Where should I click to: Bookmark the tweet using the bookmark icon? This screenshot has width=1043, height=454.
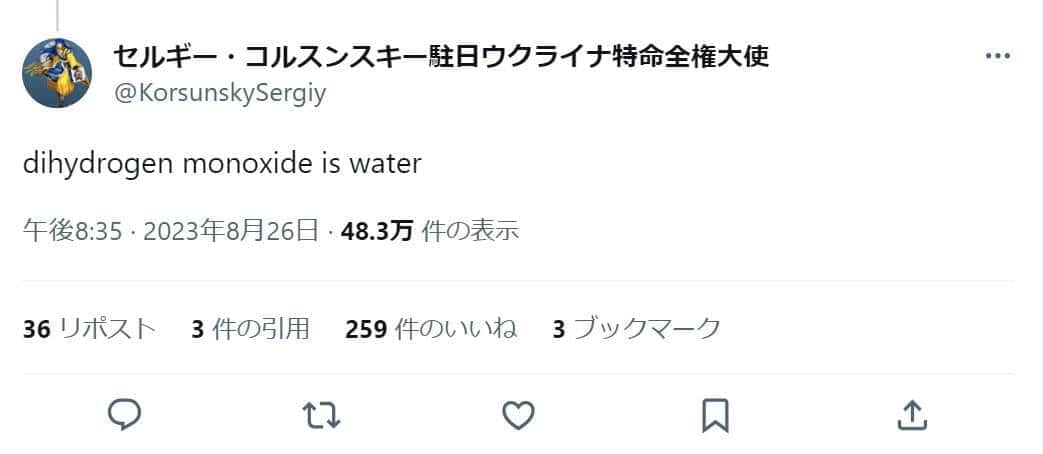pyautogui.click(x=715, y=413)
